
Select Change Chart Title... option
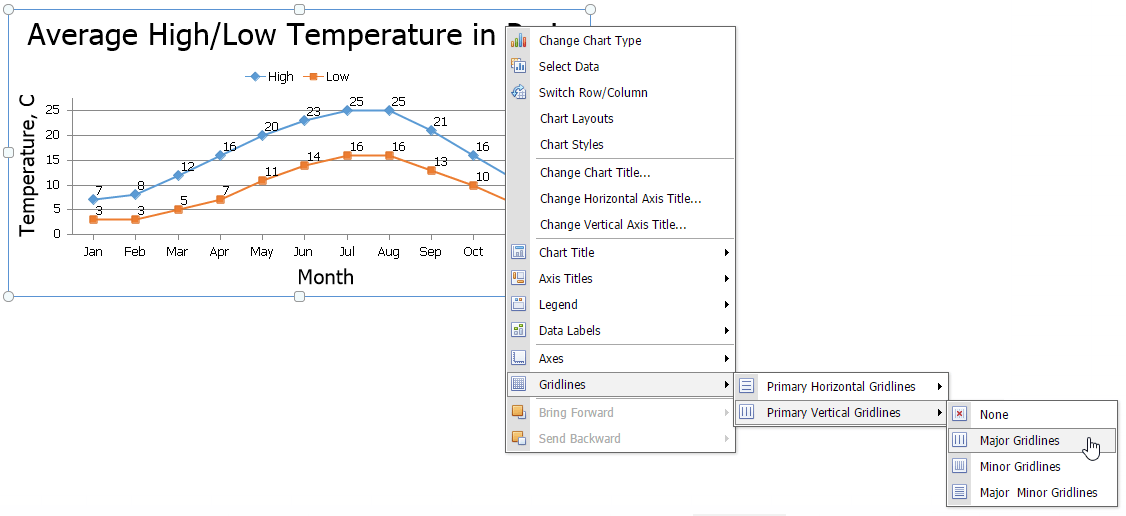[594, 173]
